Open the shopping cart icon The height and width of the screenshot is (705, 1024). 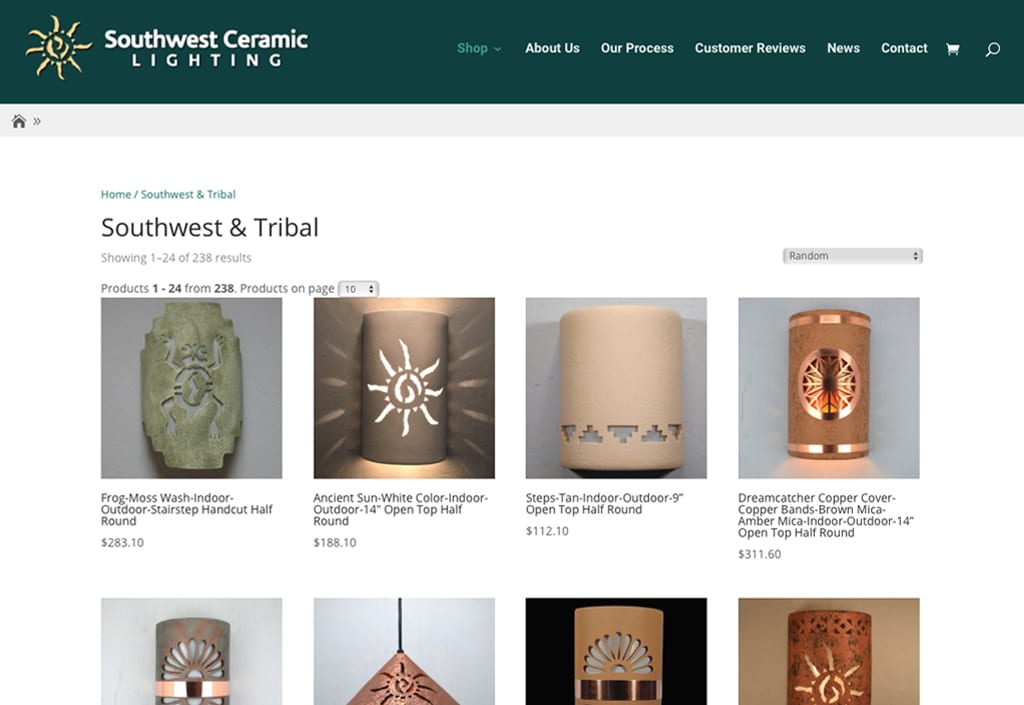(x=953, y=49)
